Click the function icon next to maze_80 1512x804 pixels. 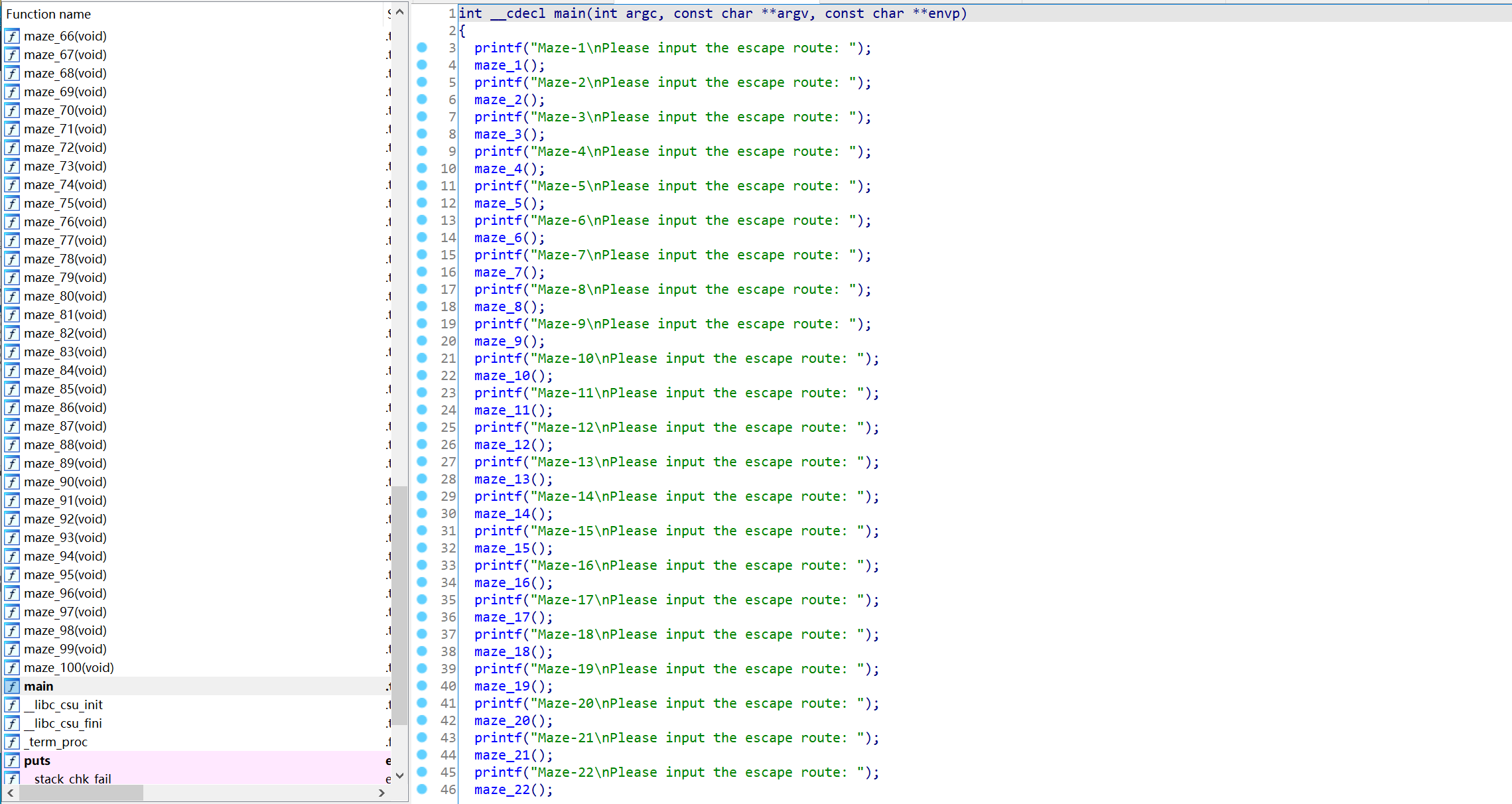(x=12, y=296)
